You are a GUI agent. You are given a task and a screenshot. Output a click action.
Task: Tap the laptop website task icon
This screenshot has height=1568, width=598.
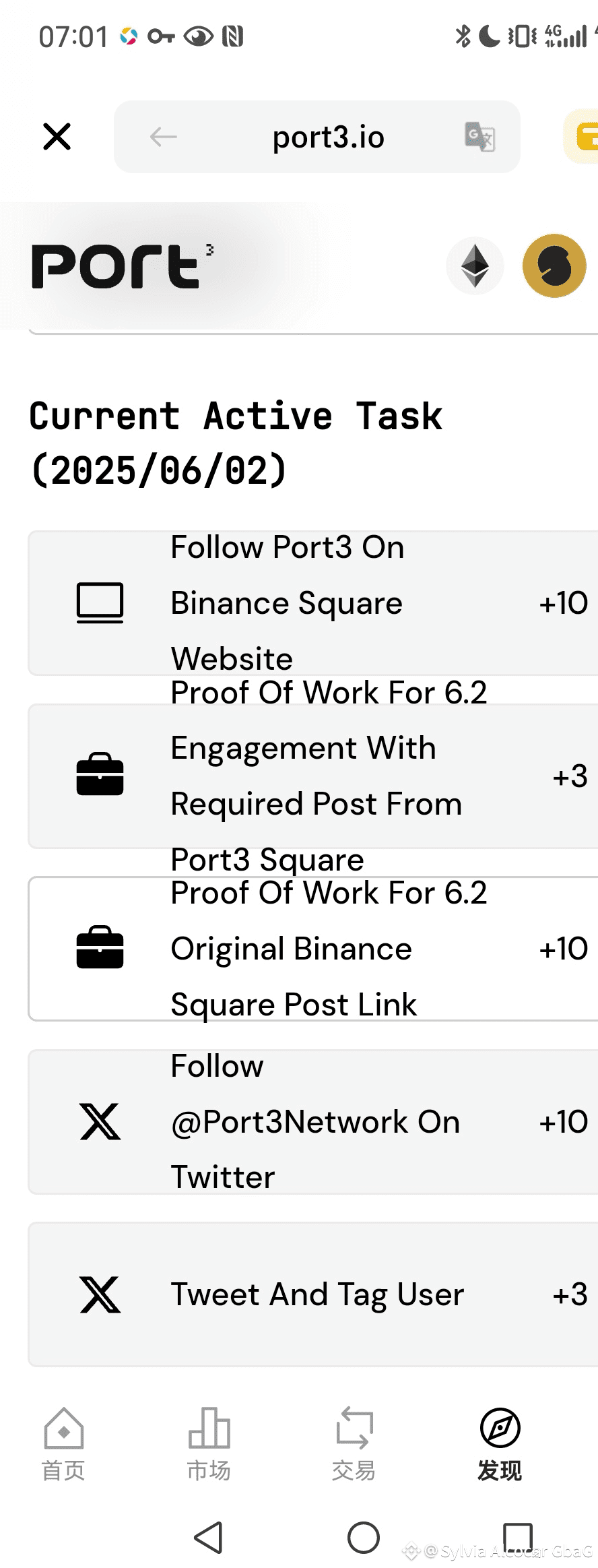[x=100, y=603]
